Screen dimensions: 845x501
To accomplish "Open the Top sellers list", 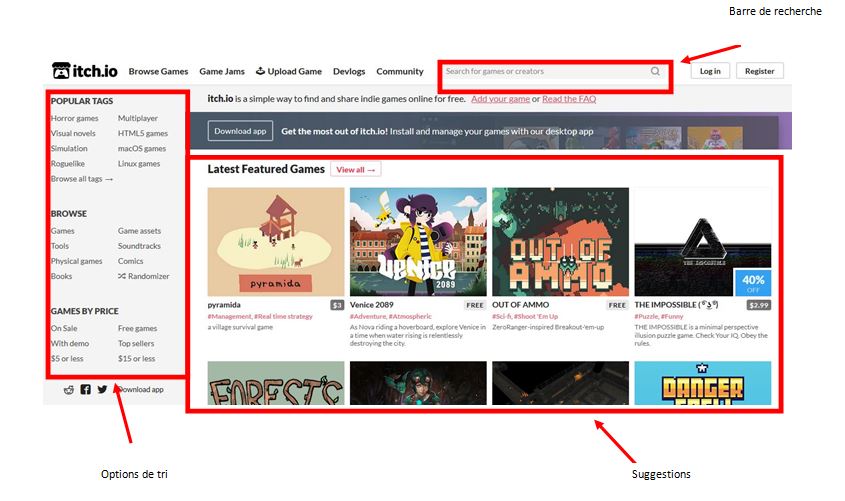I will point(136,343).
